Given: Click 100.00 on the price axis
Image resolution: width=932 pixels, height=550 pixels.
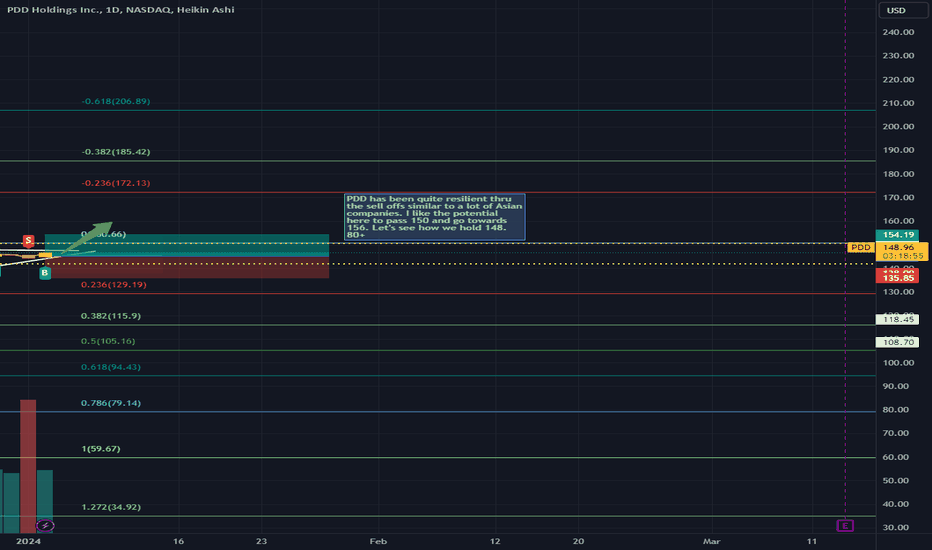Looking at the screenshot, I should tap(898, 362).
